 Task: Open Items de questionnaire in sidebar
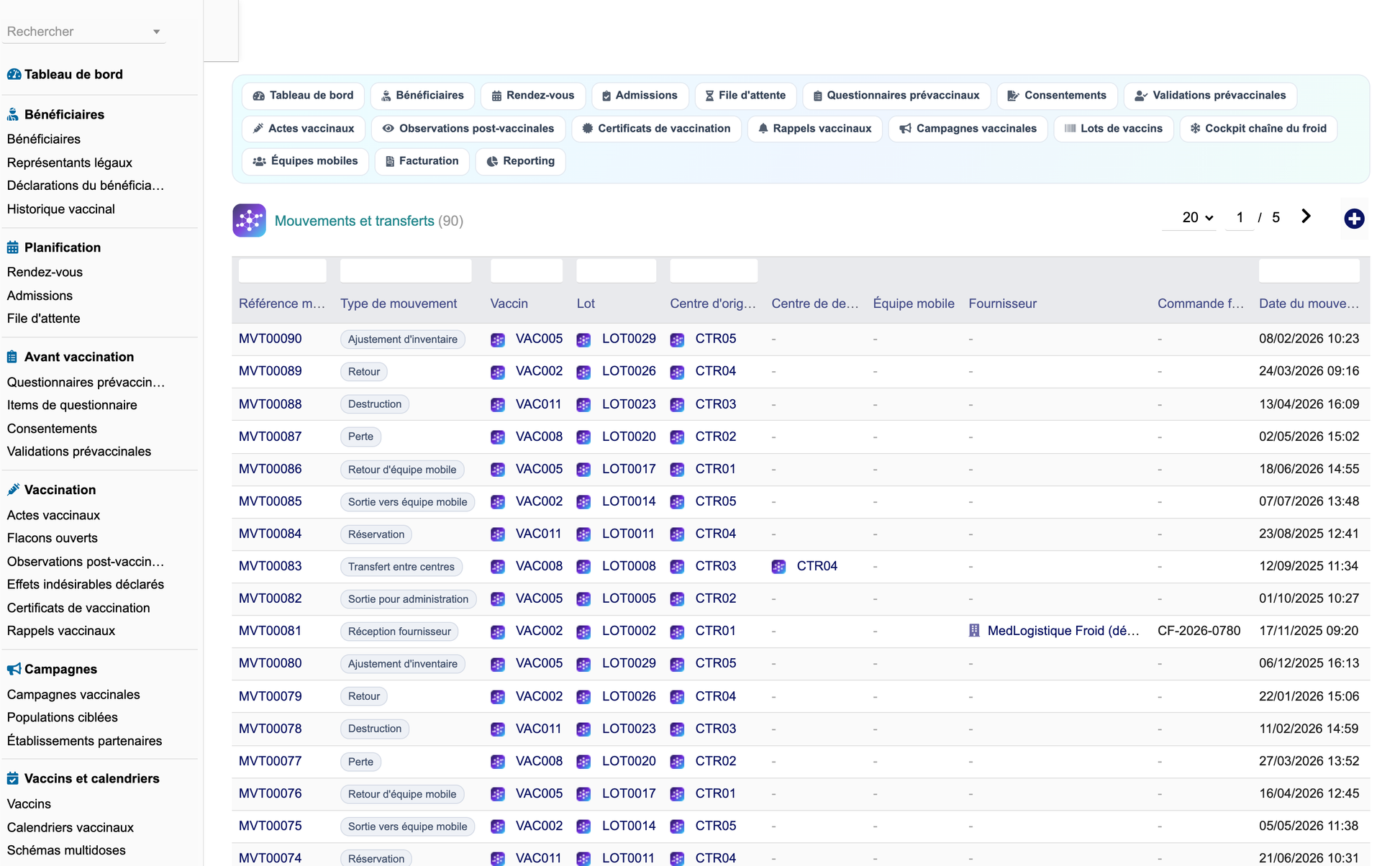pos(72,405)
